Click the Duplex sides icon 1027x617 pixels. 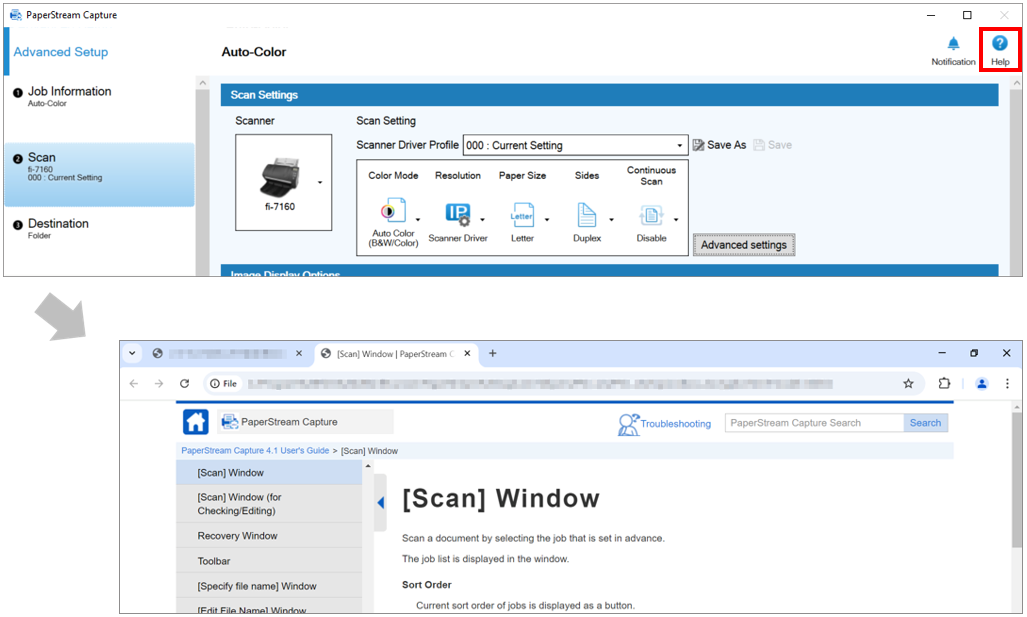(x=586, y=215)
